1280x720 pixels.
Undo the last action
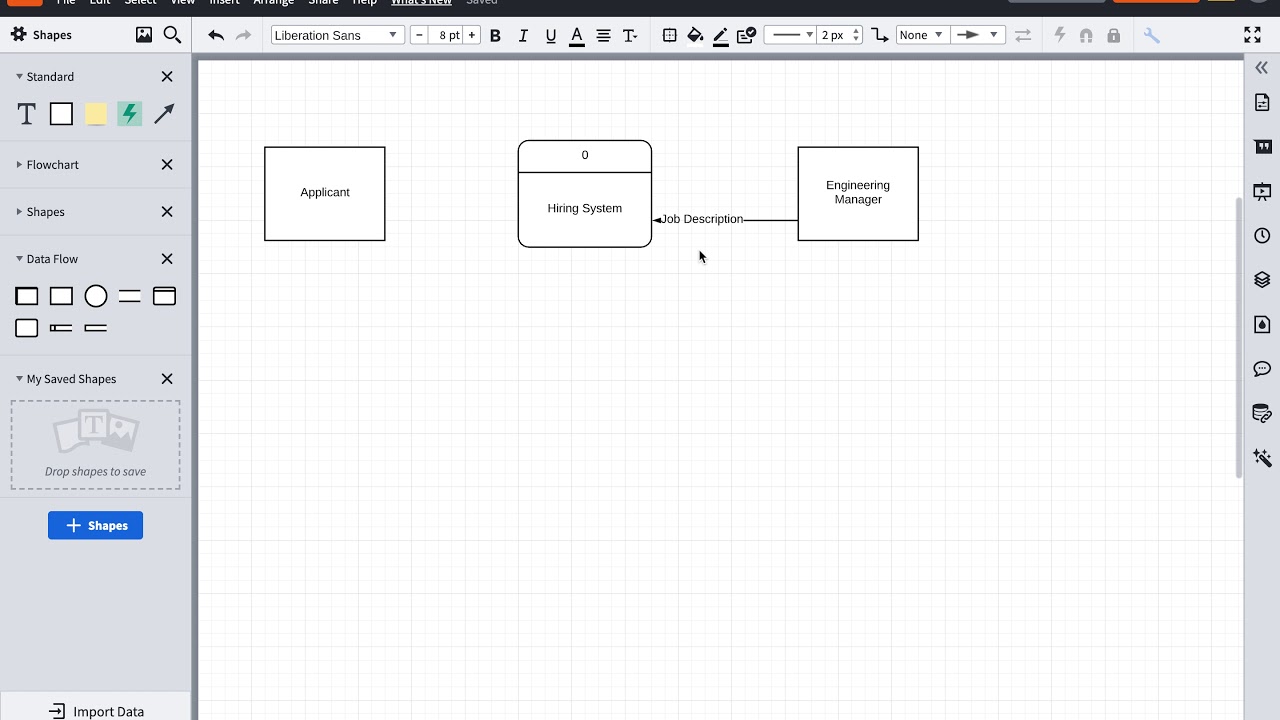tap(216, 35)
